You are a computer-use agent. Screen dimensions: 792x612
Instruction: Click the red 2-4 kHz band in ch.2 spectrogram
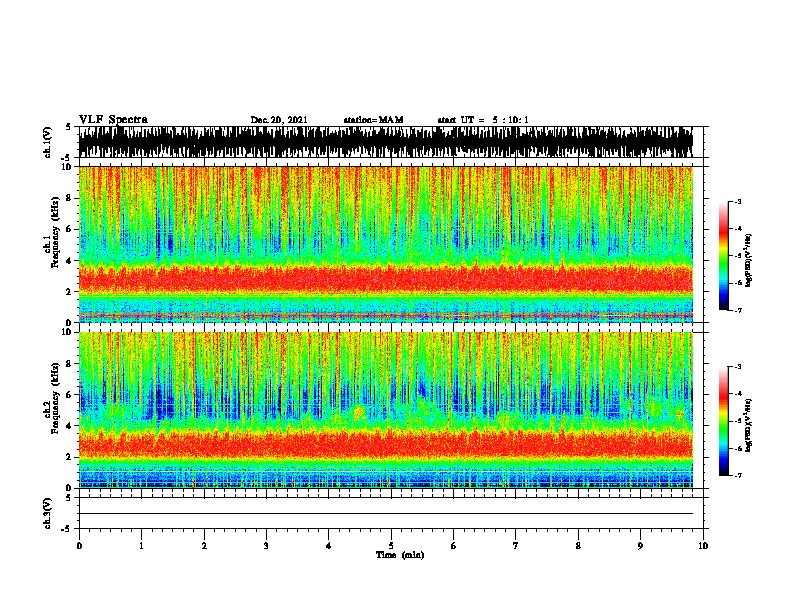pos(385,444)
